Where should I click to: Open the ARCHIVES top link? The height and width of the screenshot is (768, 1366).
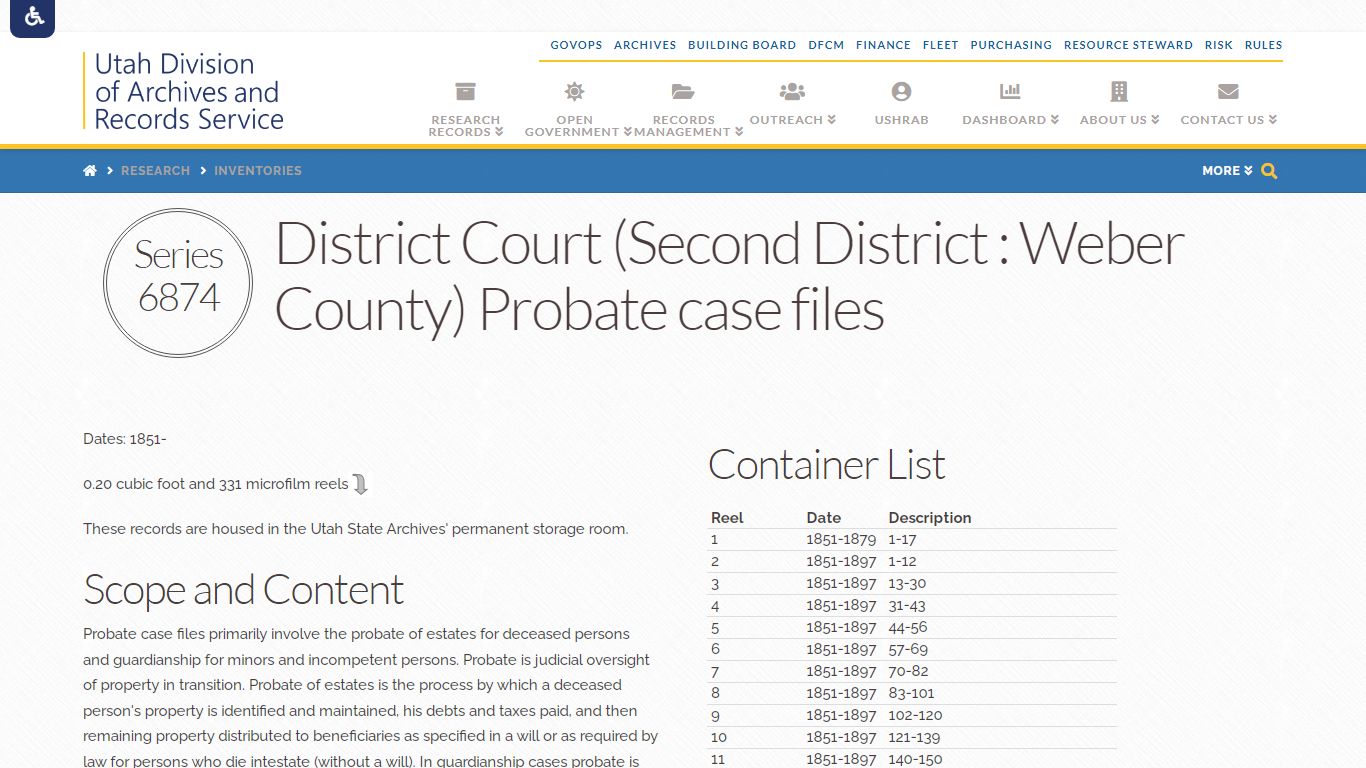pos(645,45)
